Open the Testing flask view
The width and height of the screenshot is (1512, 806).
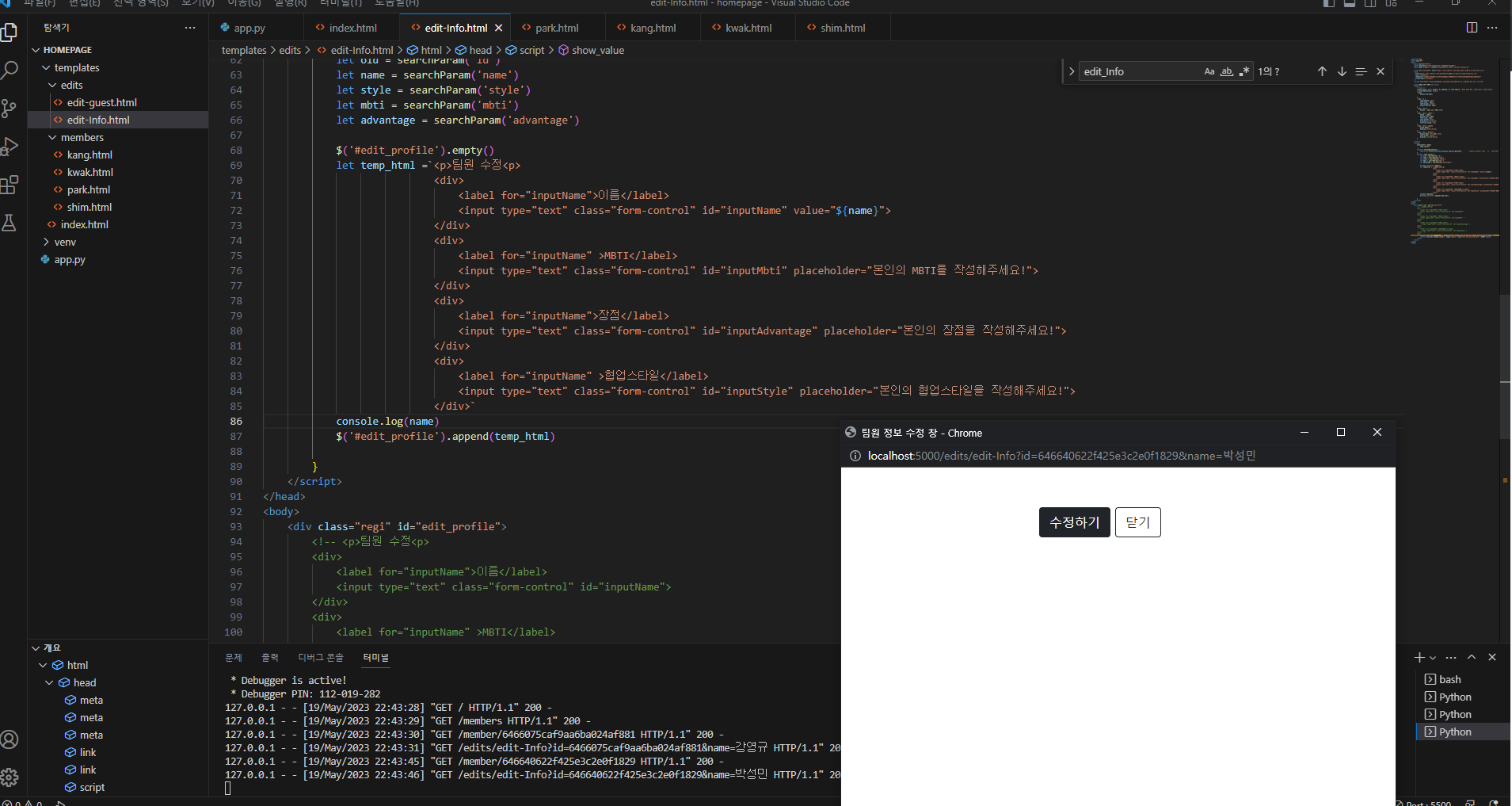coord(10,223)
